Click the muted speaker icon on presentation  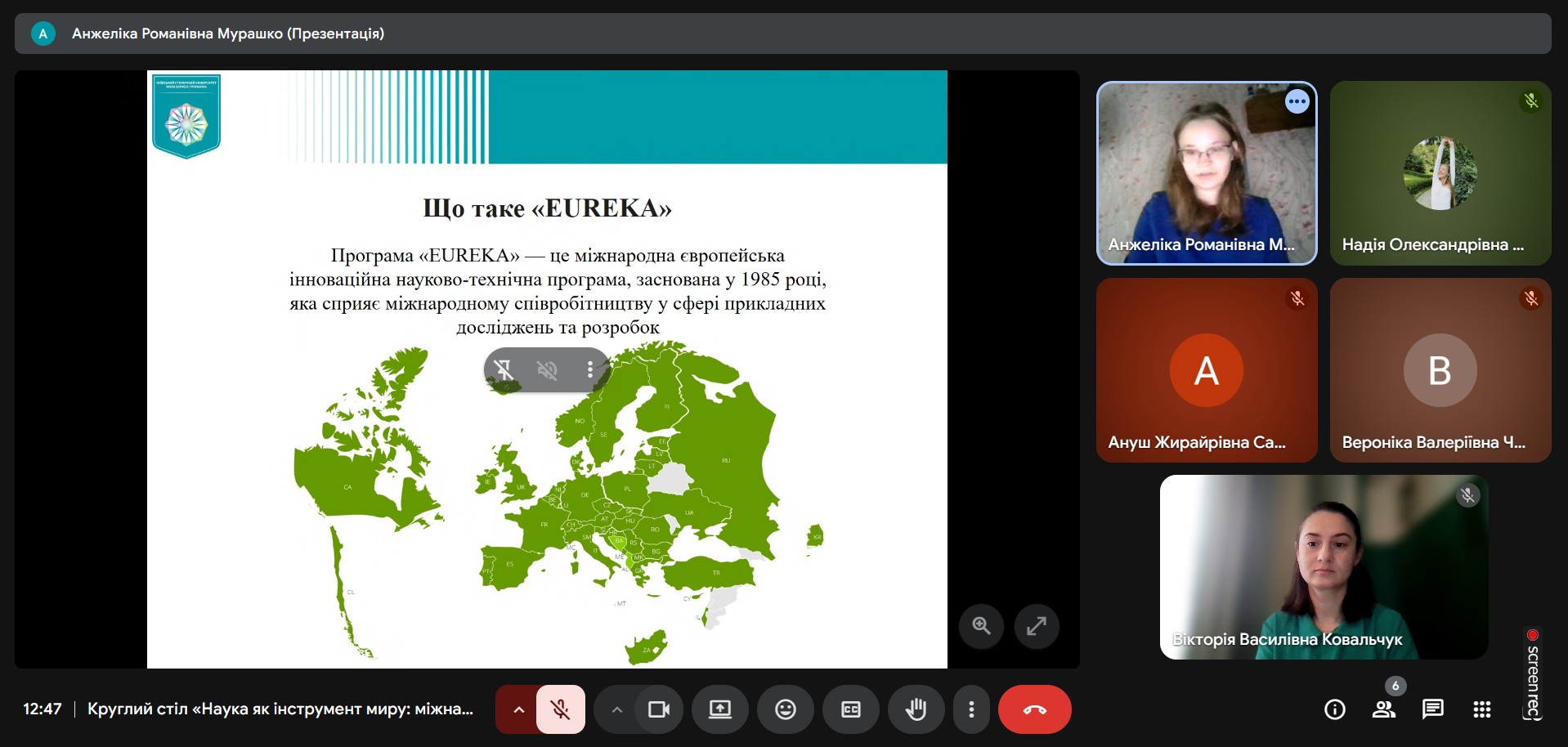point(547,370)
